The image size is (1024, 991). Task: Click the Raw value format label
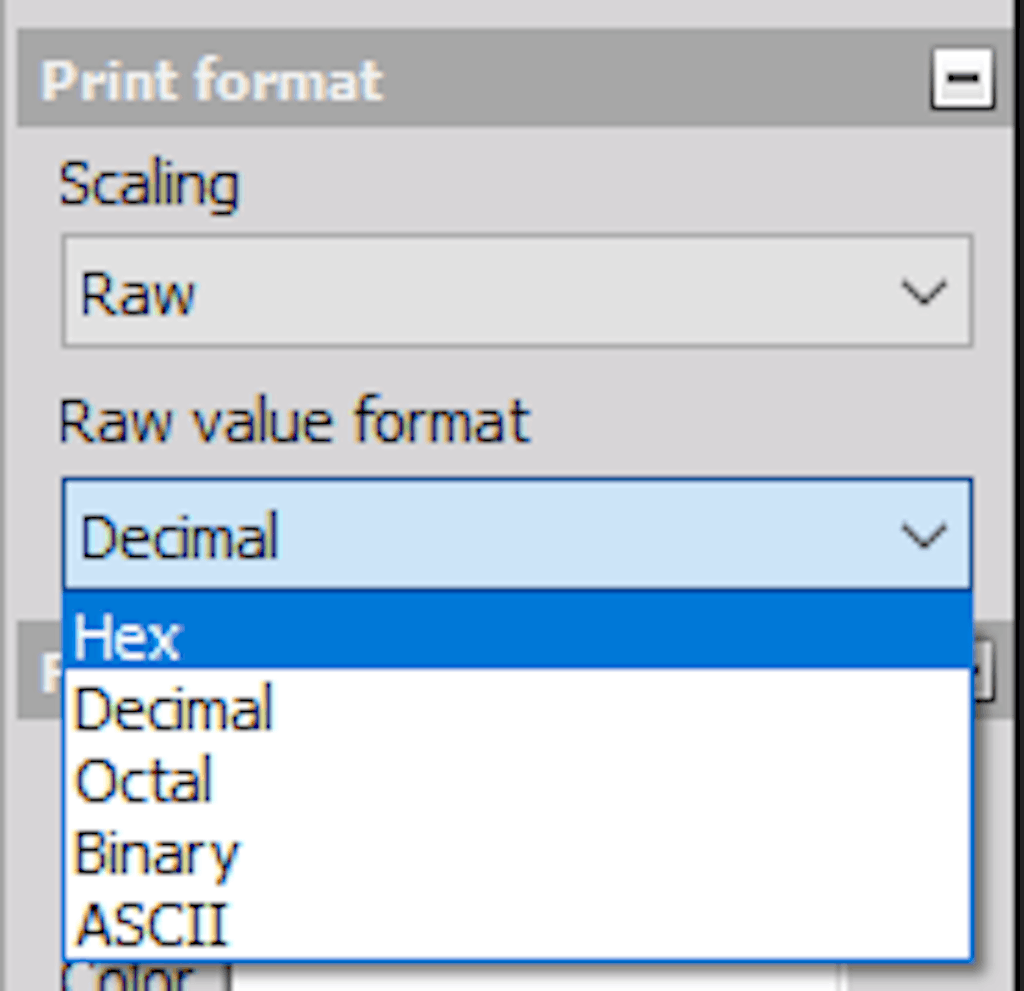[x=295, y=421]
